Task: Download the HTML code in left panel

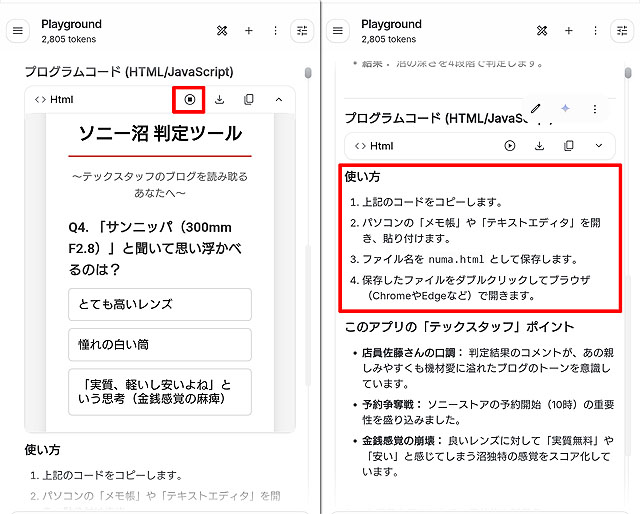Action: click(219, 99)
